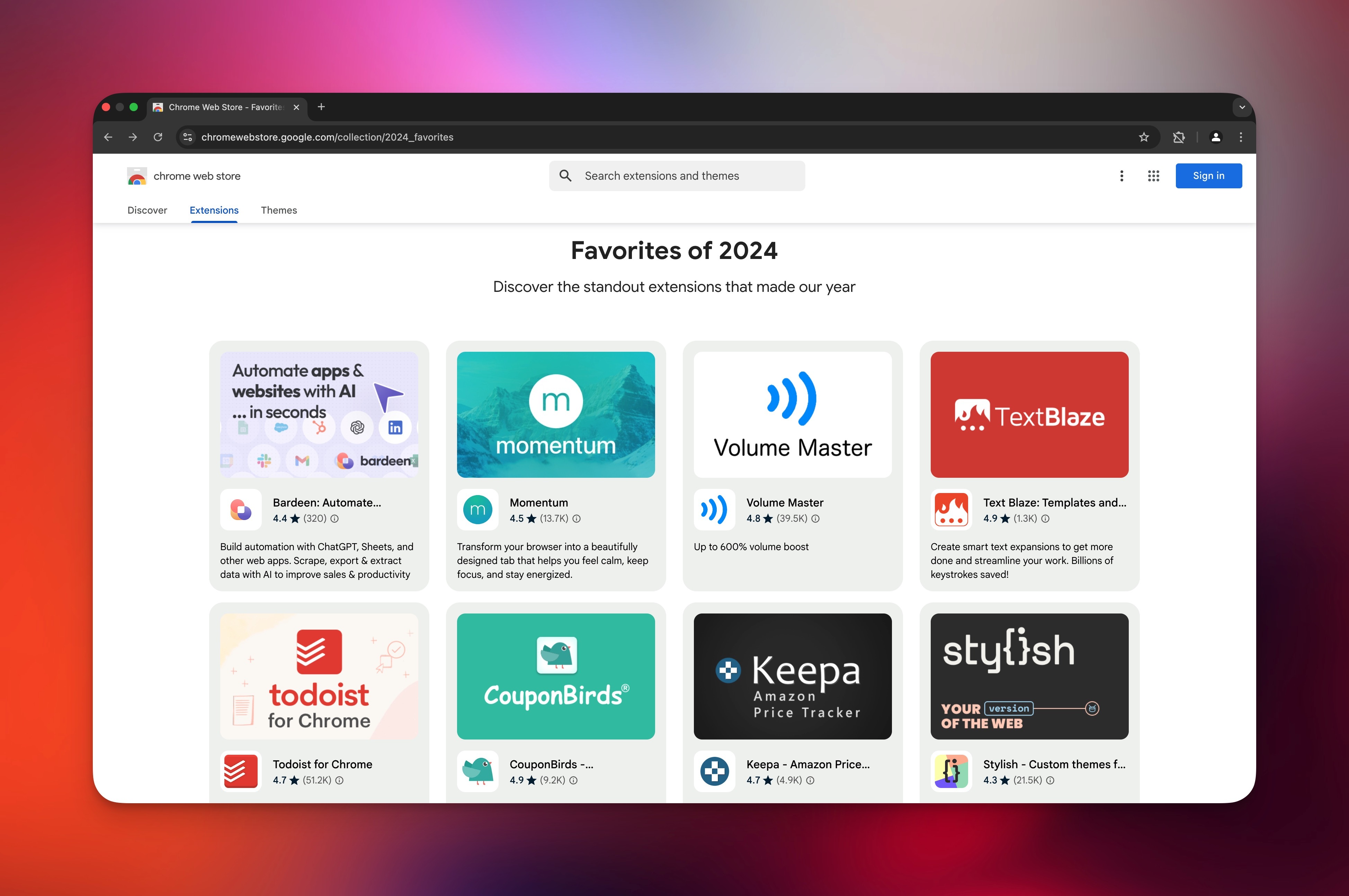Show rating info for Momentum
1349x896 pixels.
577,519
